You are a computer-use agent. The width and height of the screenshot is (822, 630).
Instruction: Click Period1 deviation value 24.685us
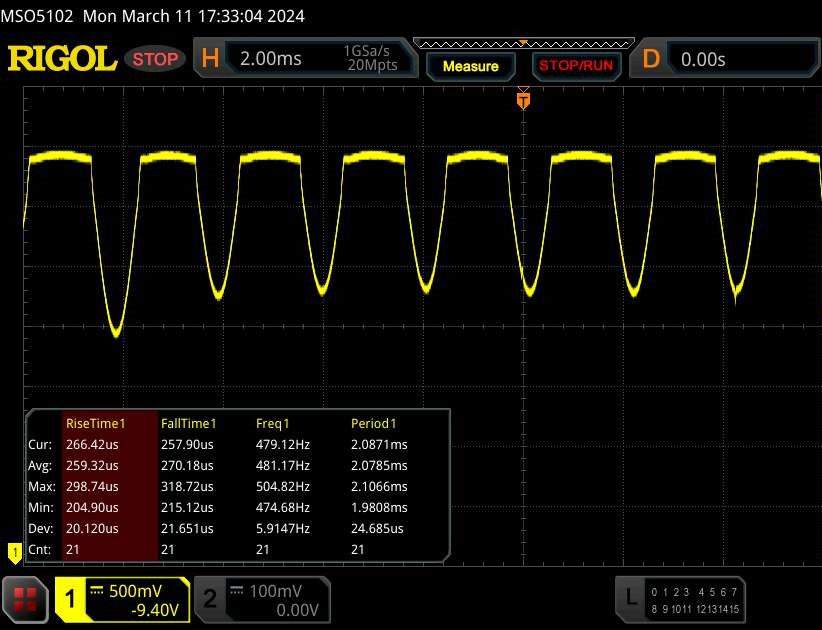[x=377, y=528]
